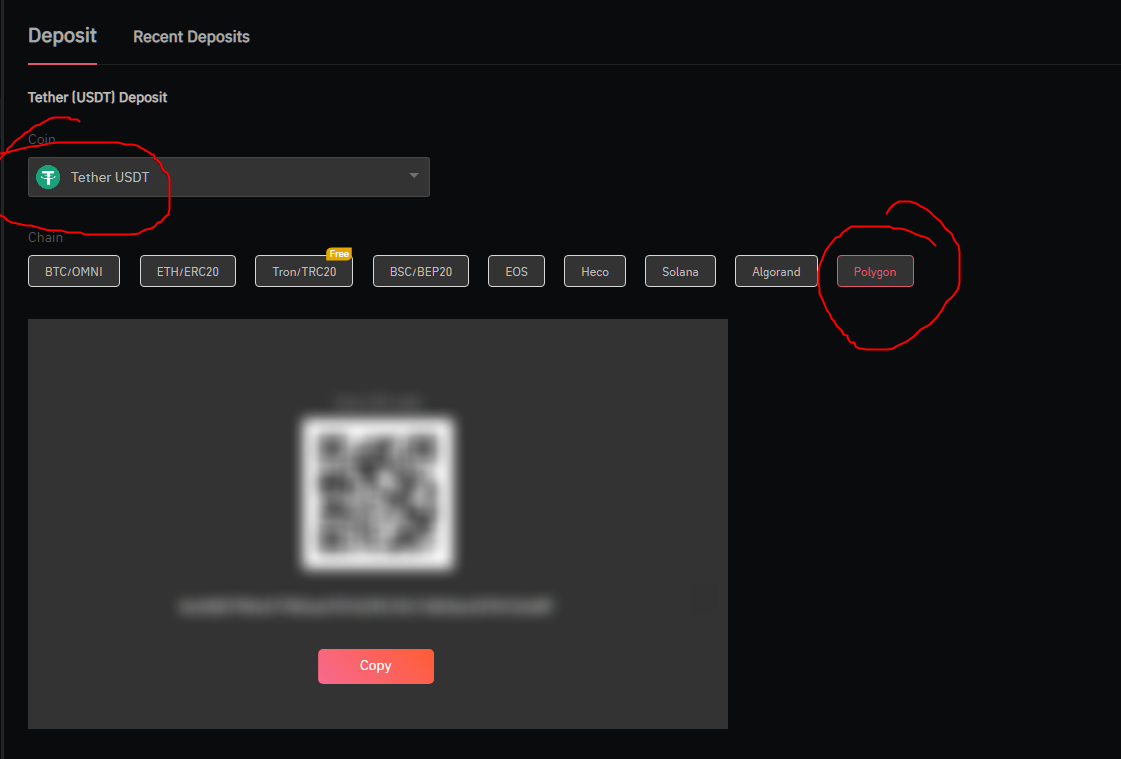Click the blurred deposit address text

pyautogui.click(x=365, y=607)
